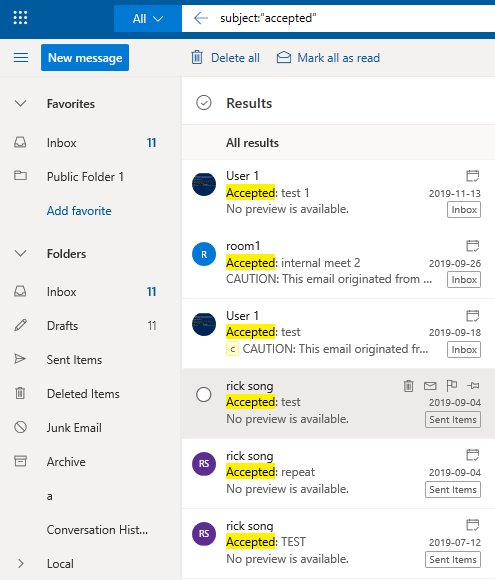Delete the hovered rick song message via trash icon
The image size is (495, 580).
pyautogui.click(x=408, y=386)
